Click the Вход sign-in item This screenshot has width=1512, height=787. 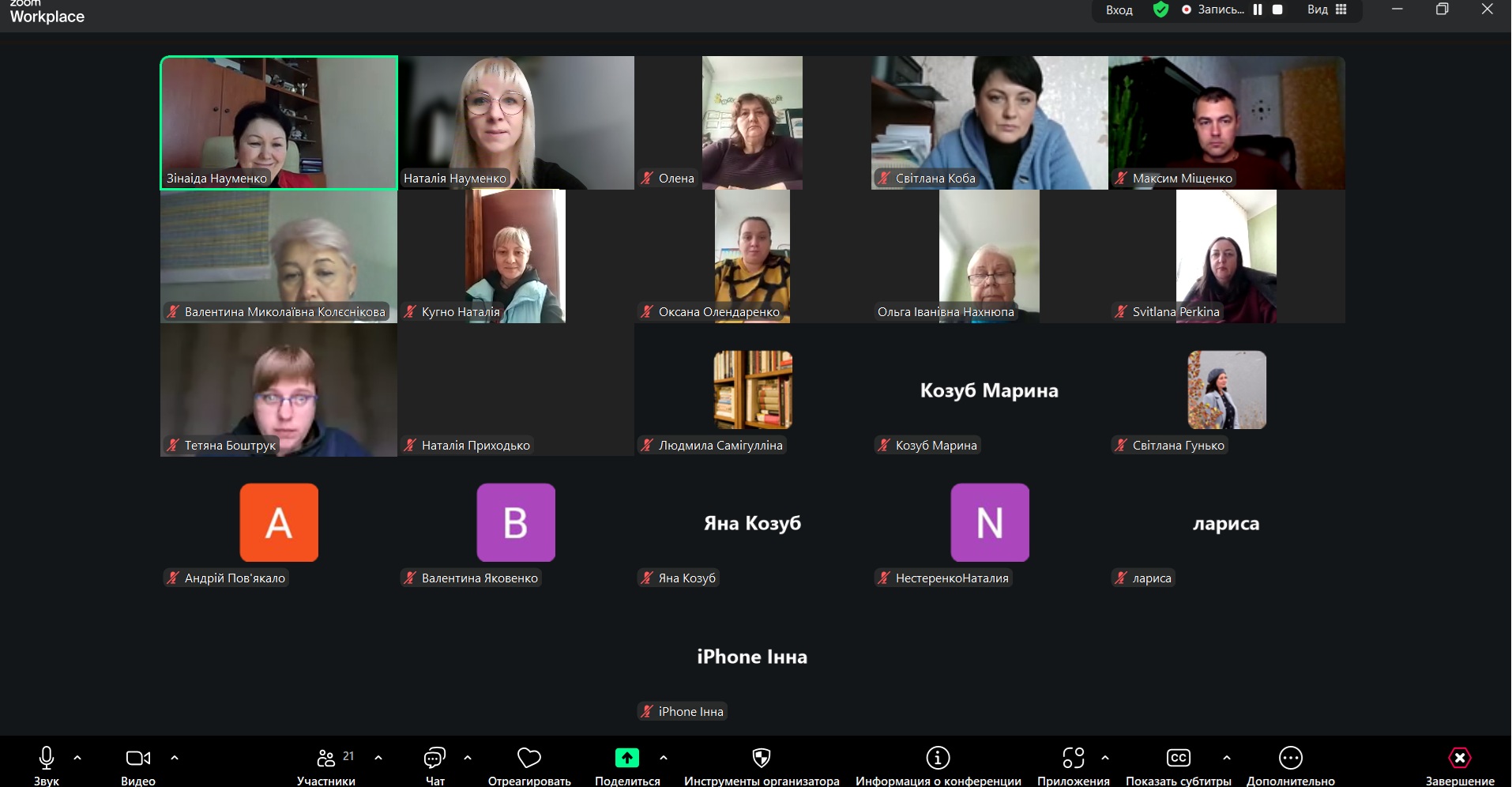click(1119, 9)
